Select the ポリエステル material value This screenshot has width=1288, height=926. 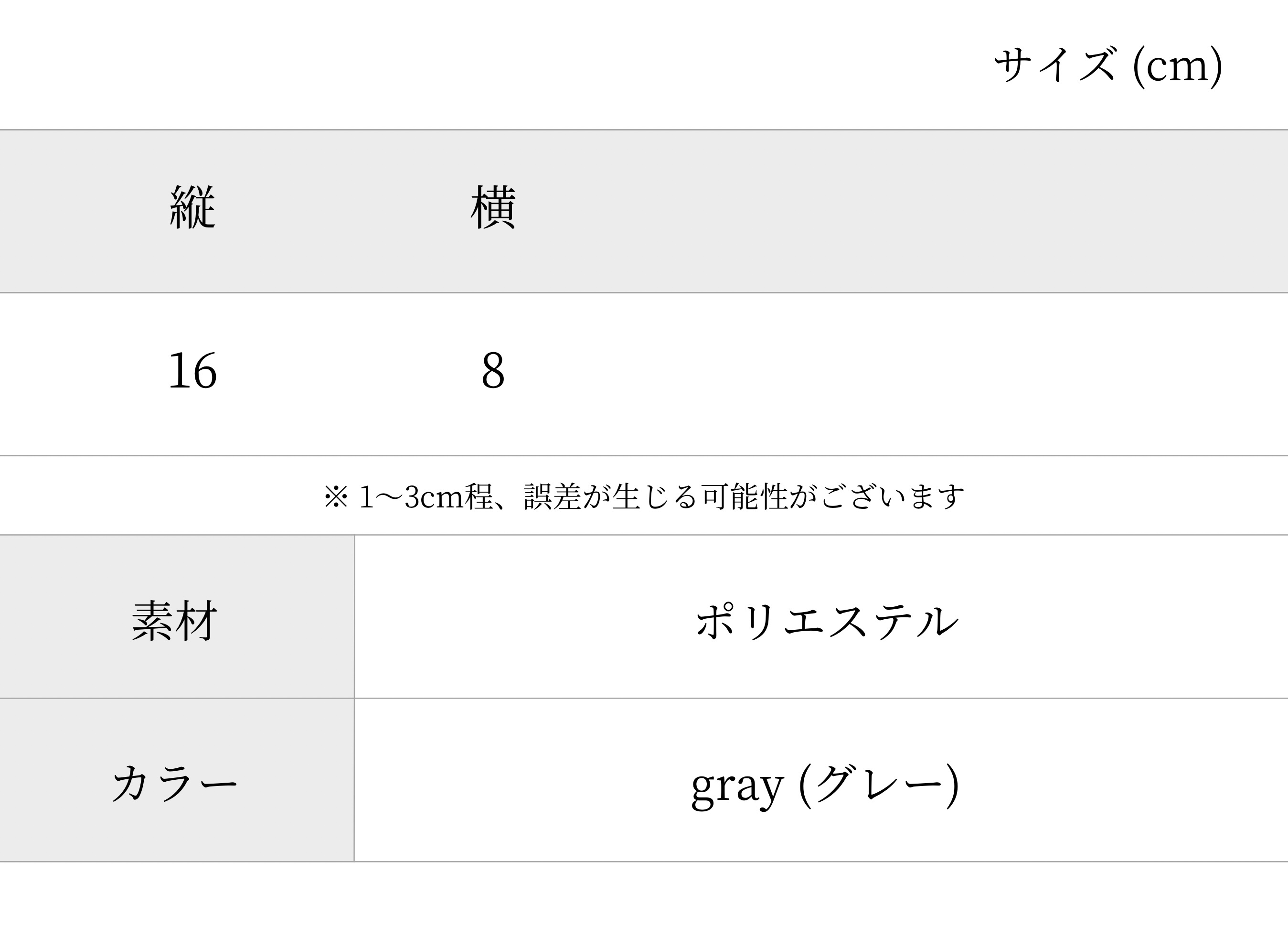(x=828, y=621)
